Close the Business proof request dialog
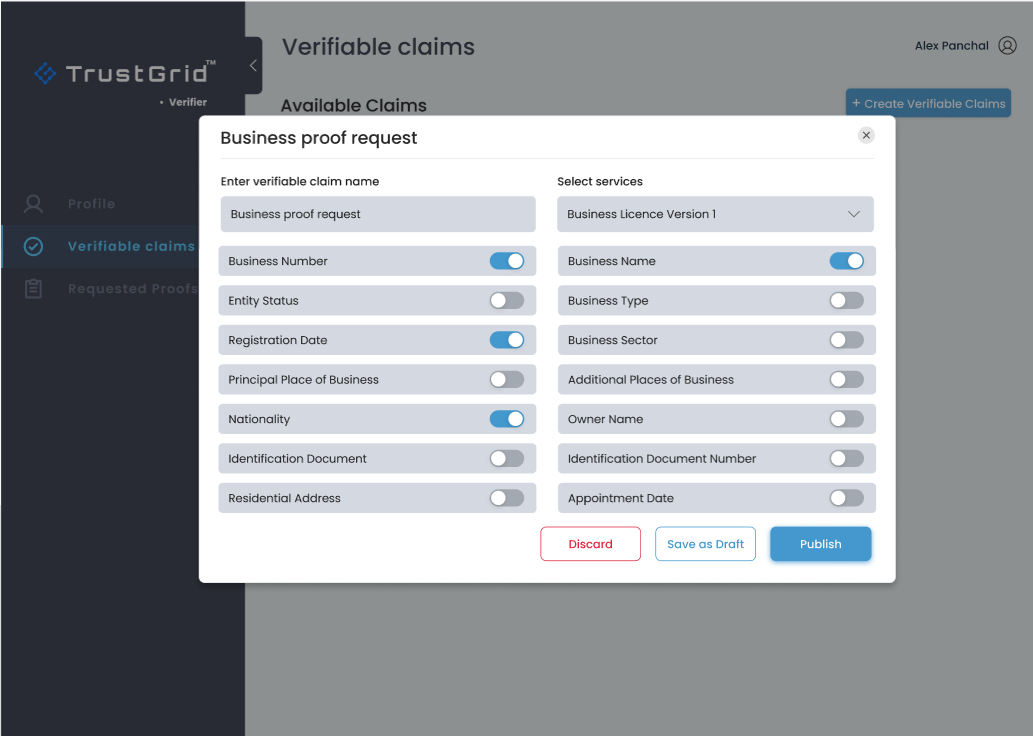 [866, 136]
